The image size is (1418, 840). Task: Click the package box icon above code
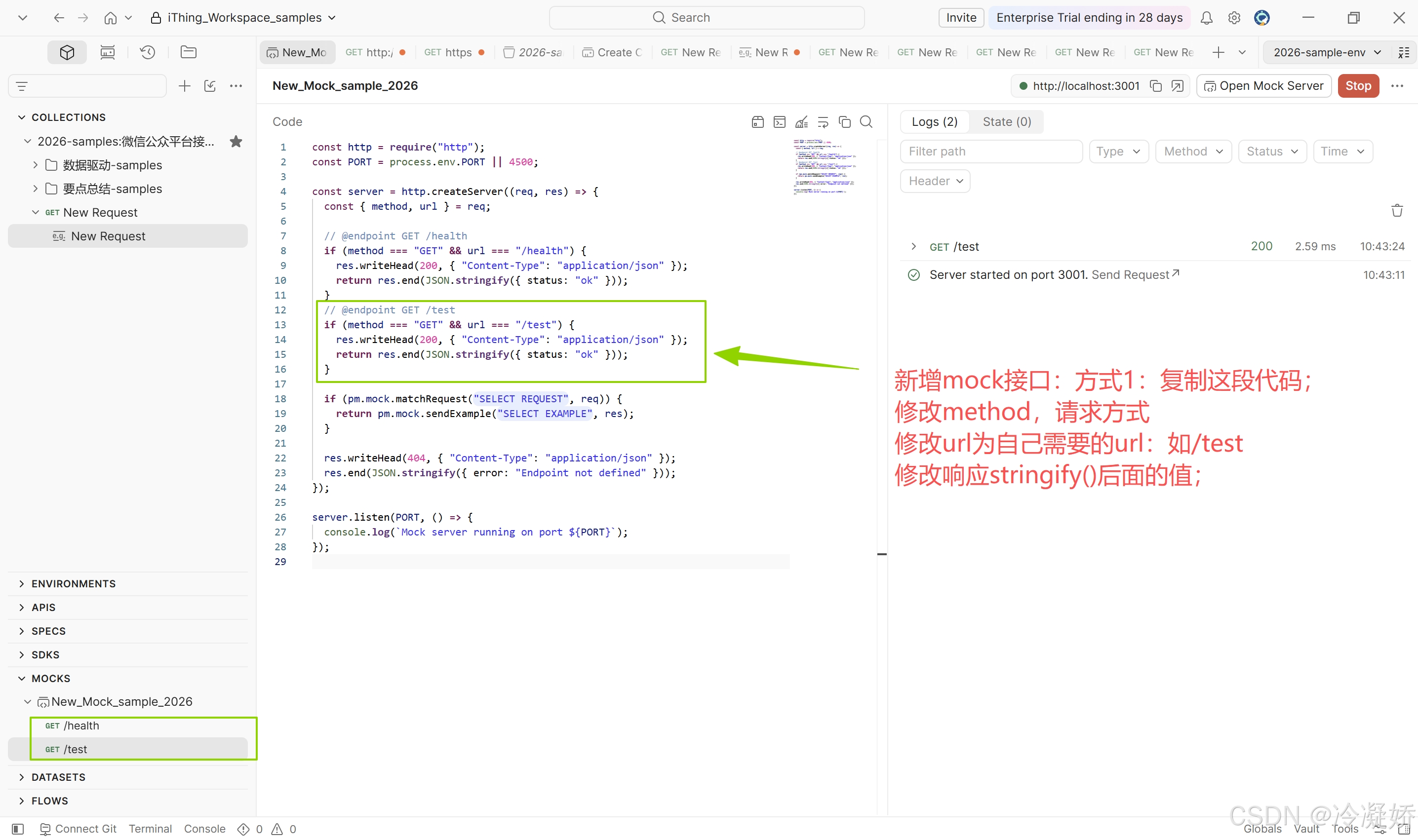pos(758,122)
